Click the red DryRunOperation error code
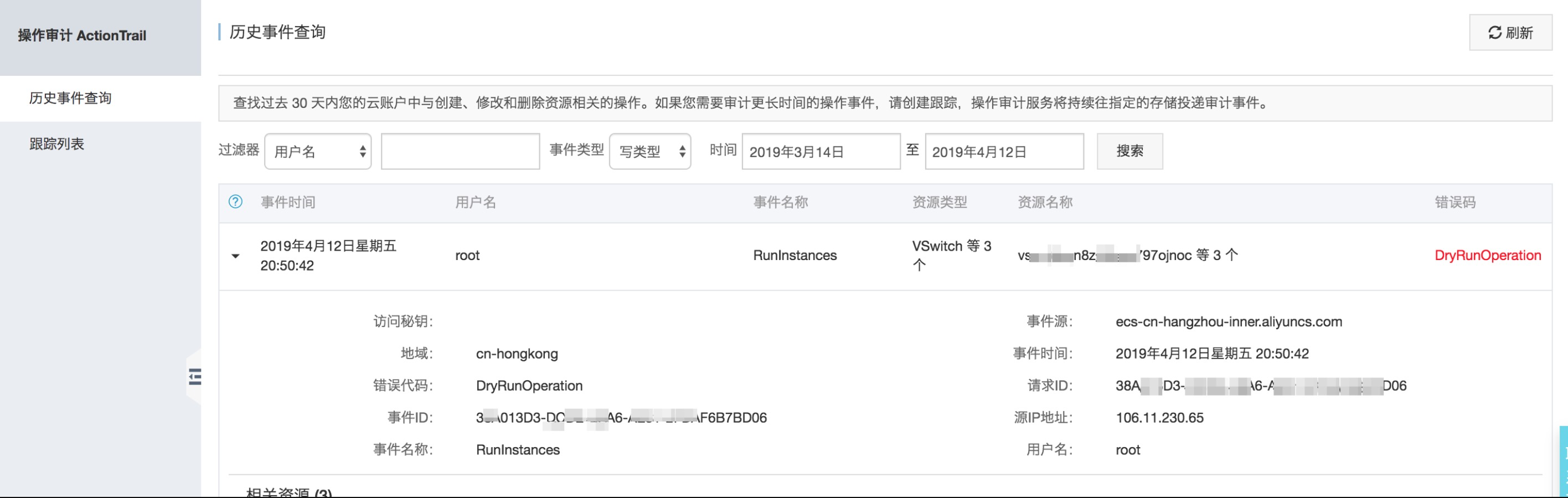This screenshot has height=498, width=1568. pyautogui.click(x=1488, y=256)
